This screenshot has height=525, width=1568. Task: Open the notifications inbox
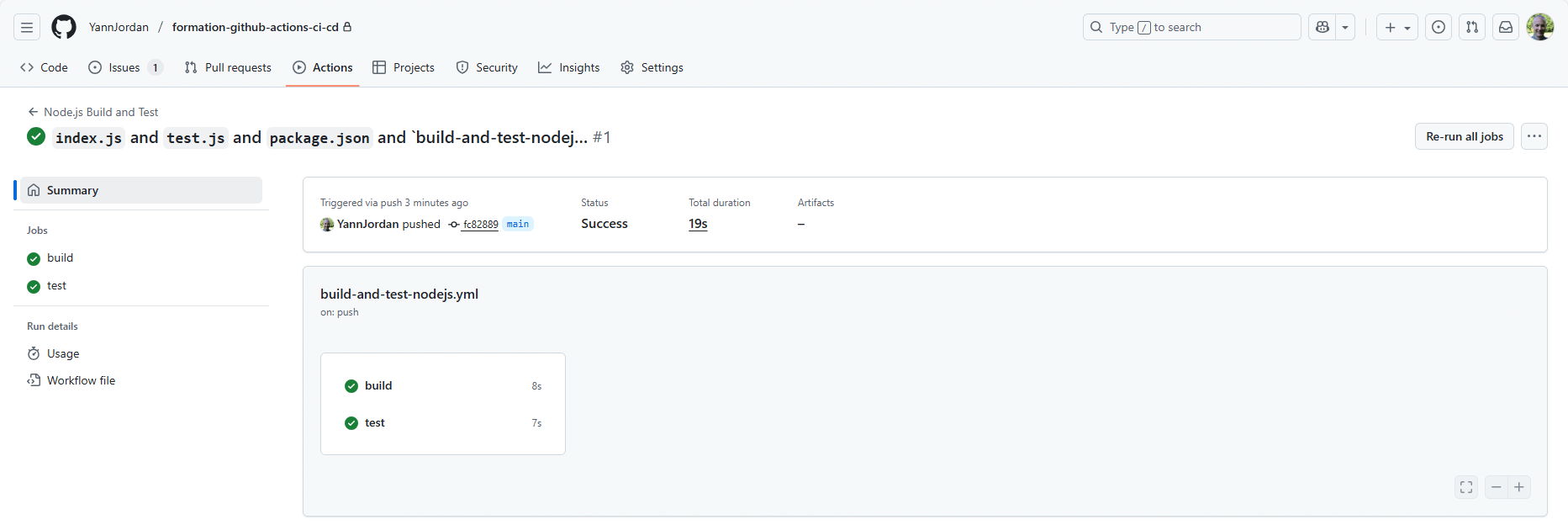tap(1506, 27)
